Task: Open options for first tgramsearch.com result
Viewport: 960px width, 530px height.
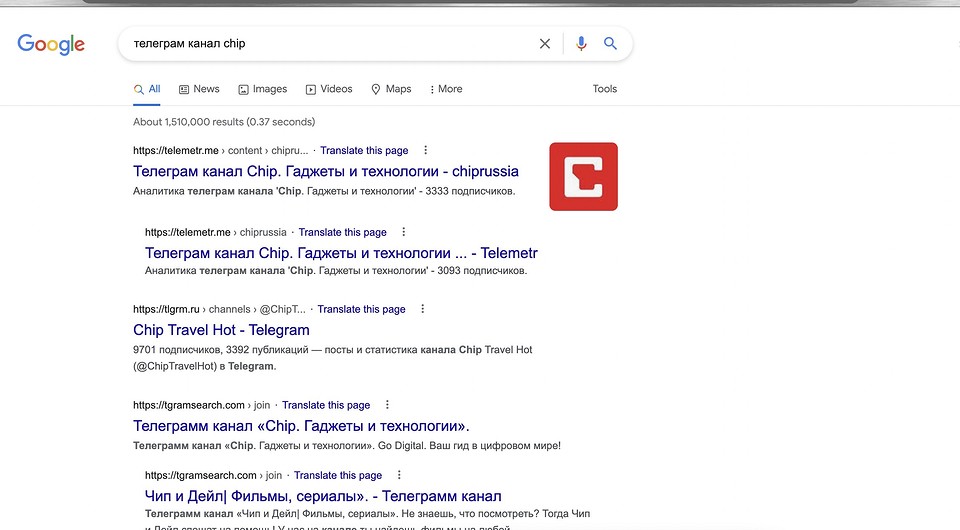Action: pyautogui.click(x=387, y=405)
